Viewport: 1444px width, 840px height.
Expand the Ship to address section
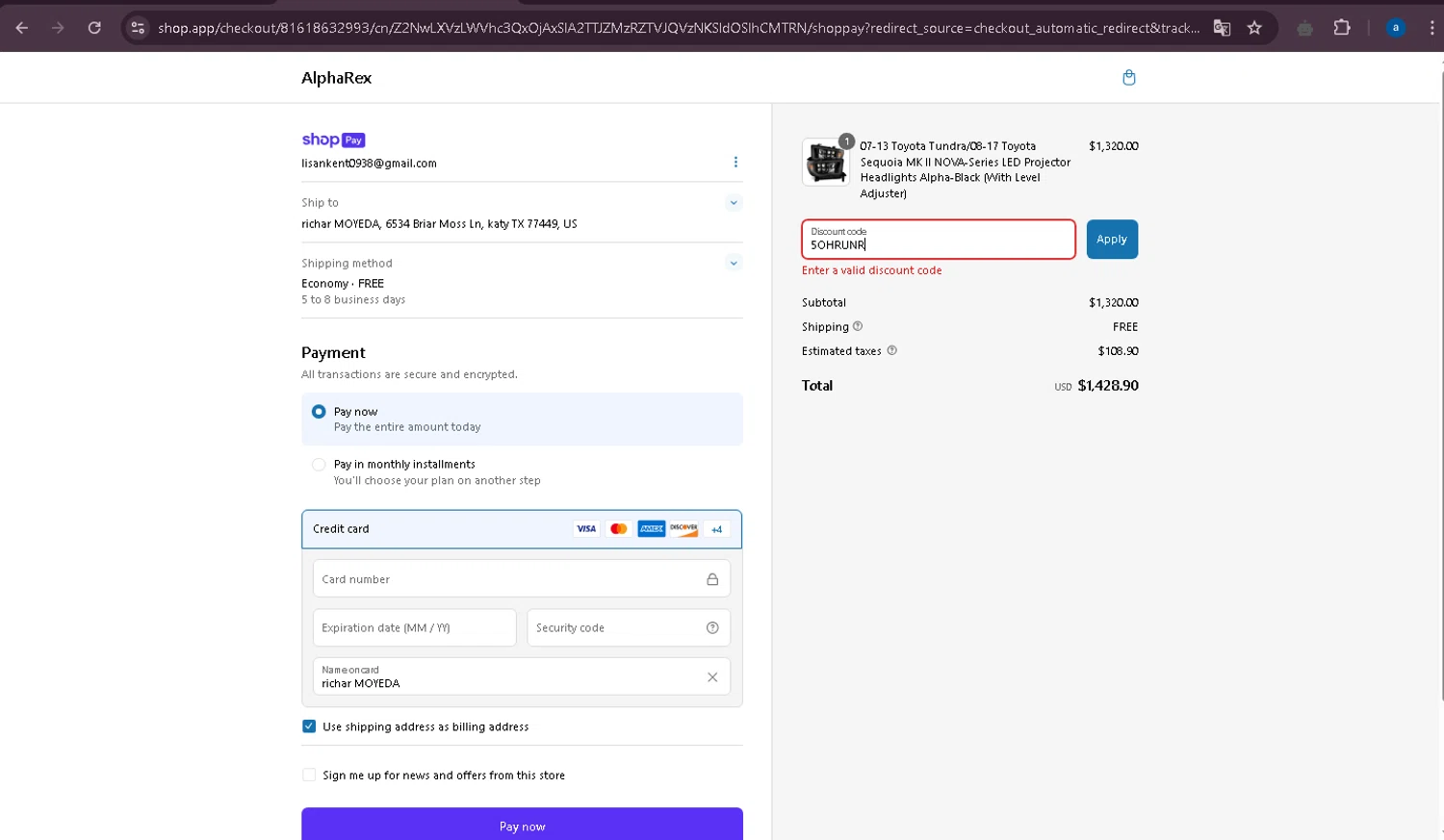tap(734, 202)
